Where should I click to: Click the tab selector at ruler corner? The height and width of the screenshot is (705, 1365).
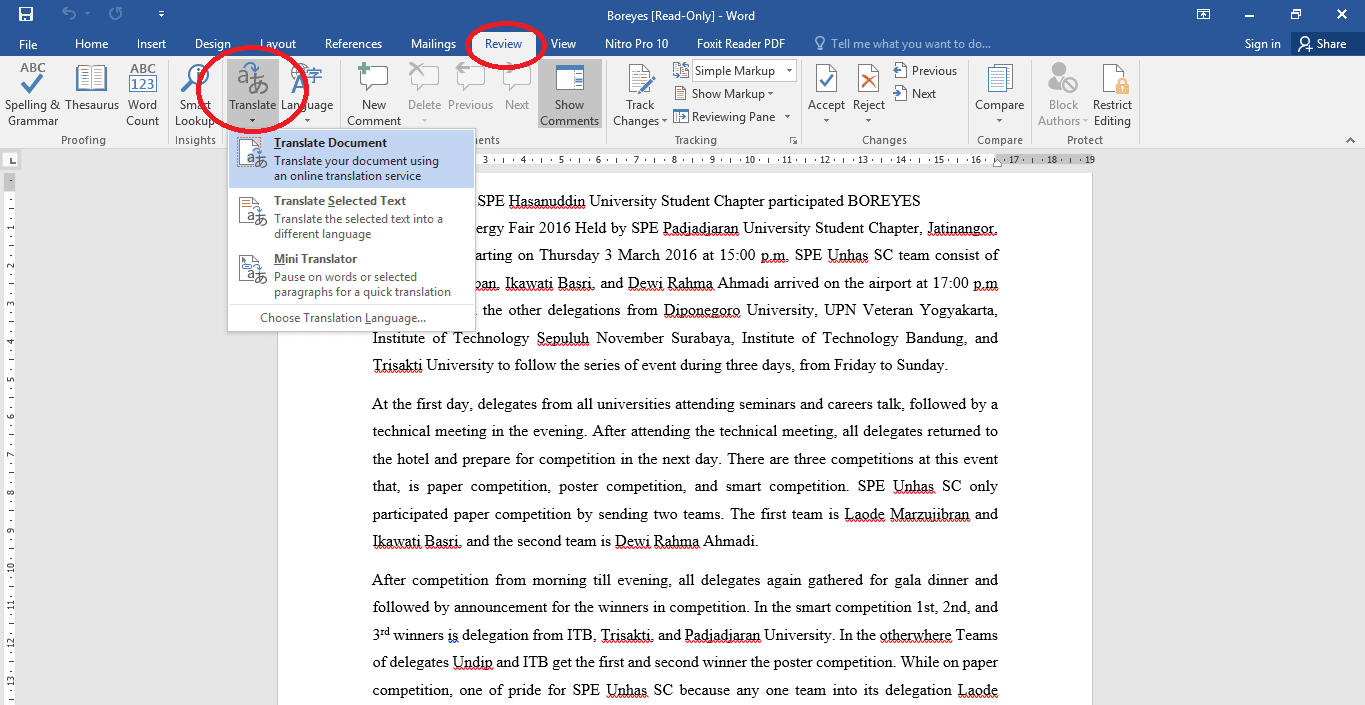click(x=10, y=159)
